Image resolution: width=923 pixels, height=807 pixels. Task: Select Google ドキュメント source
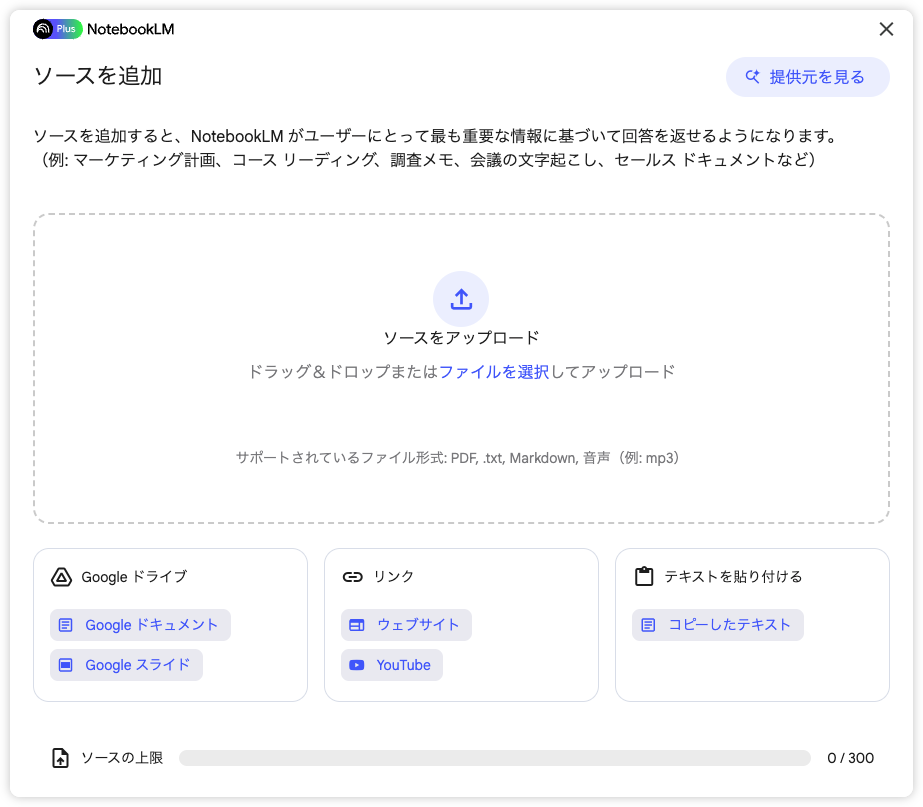point(140,625)
